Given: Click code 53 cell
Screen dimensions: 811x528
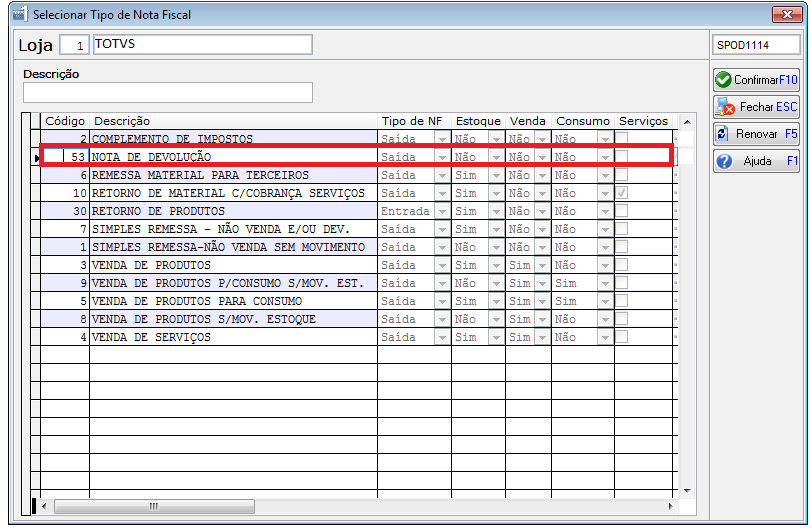Looking at the screenshot, I should pos(65,157).
